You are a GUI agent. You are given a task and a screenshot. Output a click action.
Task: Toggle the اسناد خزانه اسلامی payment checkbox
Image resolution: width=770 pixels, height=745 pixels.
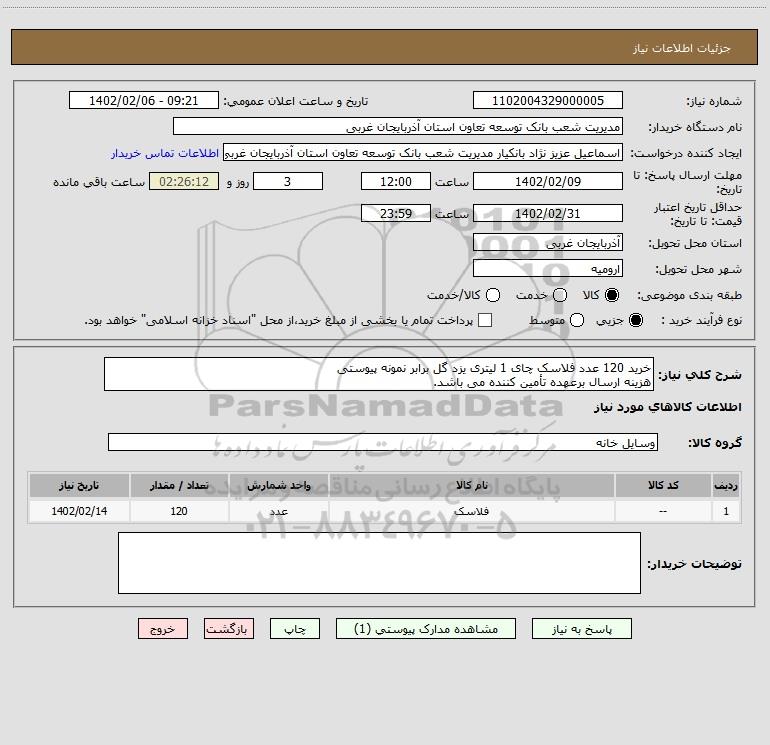coord(485,320)
